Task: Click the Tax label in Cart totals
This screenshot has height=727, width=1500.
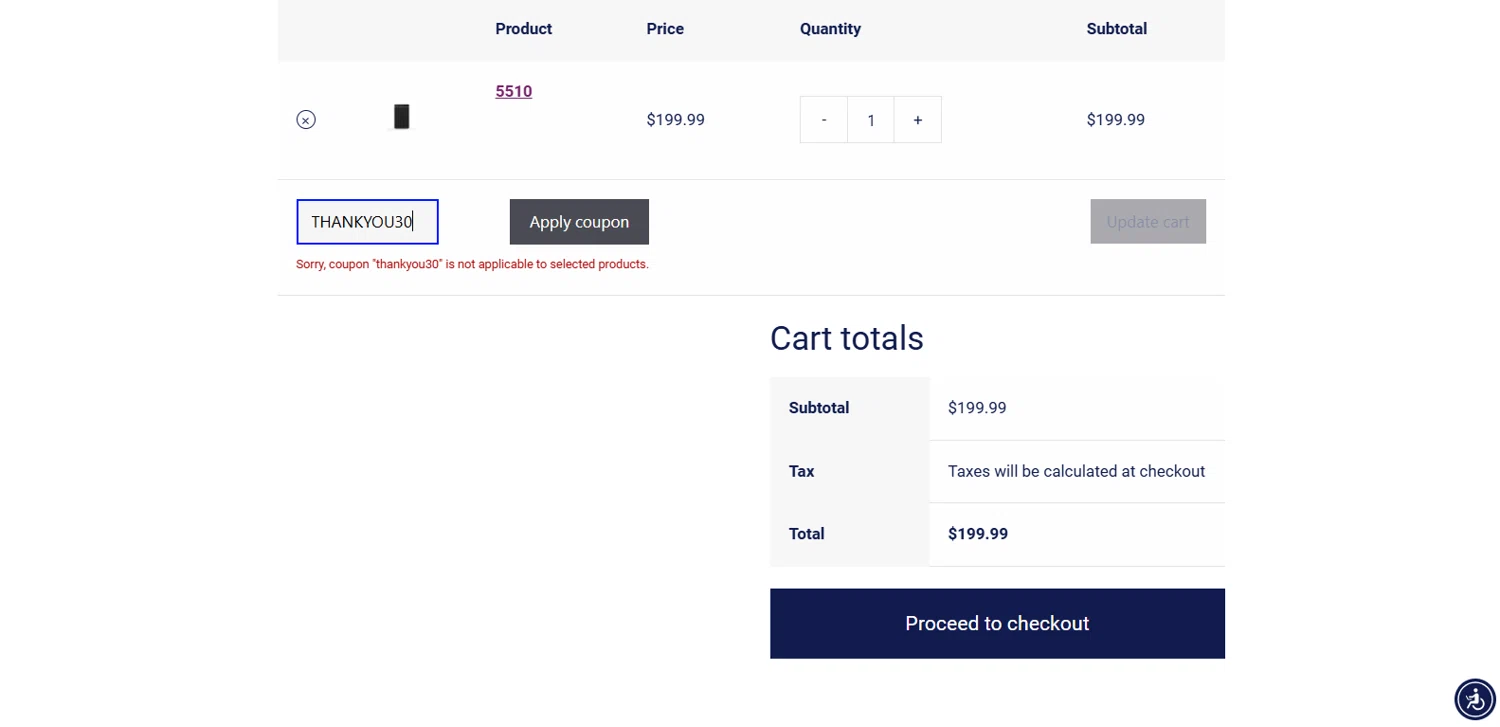Action: point(801,471)
